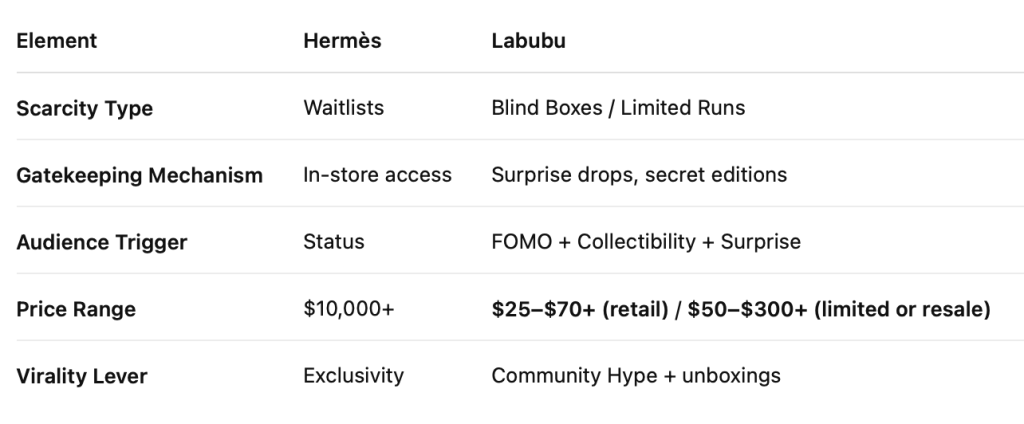Click the Status cell

[x=334, y=242]
